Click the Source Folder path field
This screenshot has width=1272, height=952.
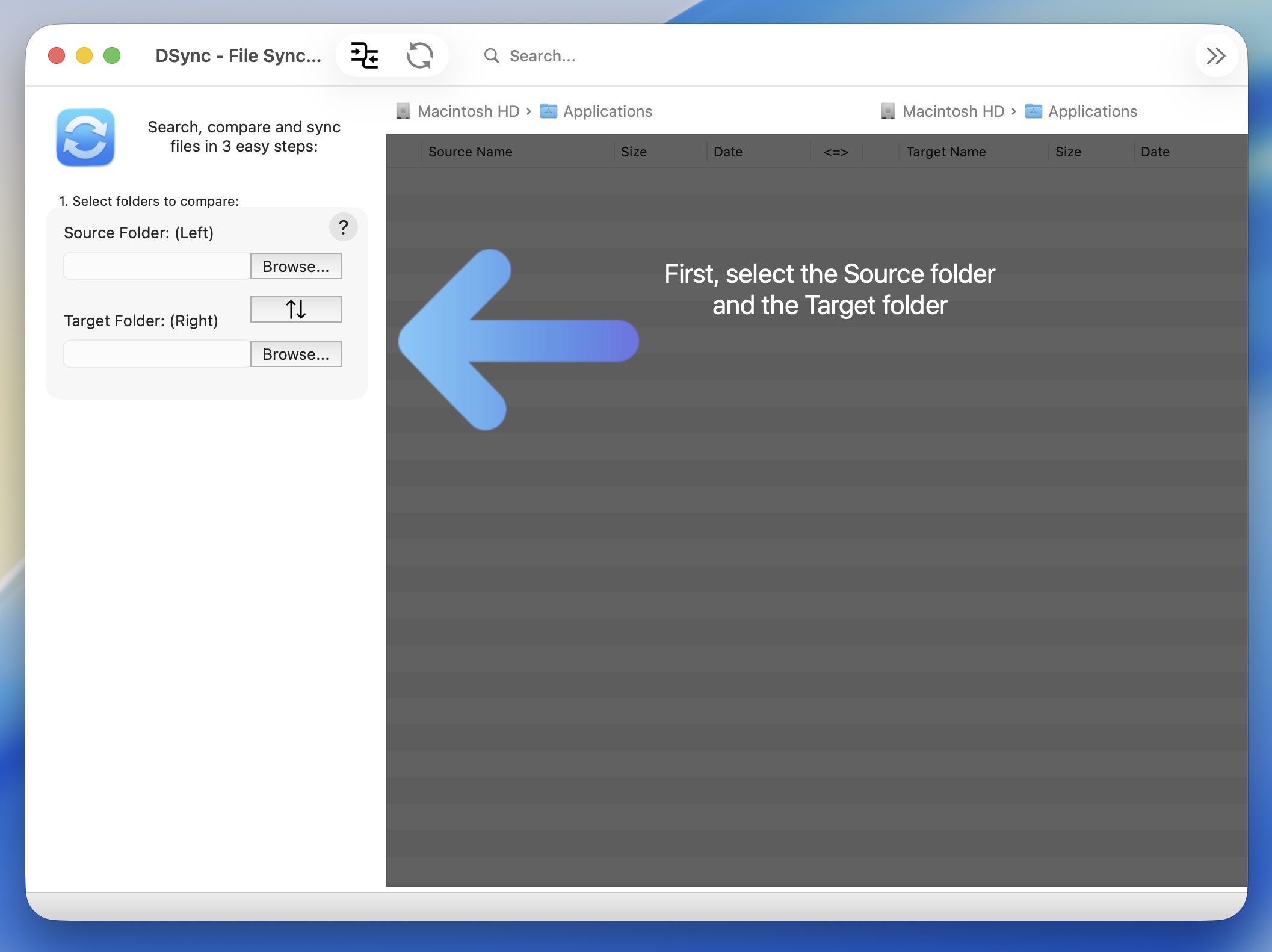click(x=156, y=267)
